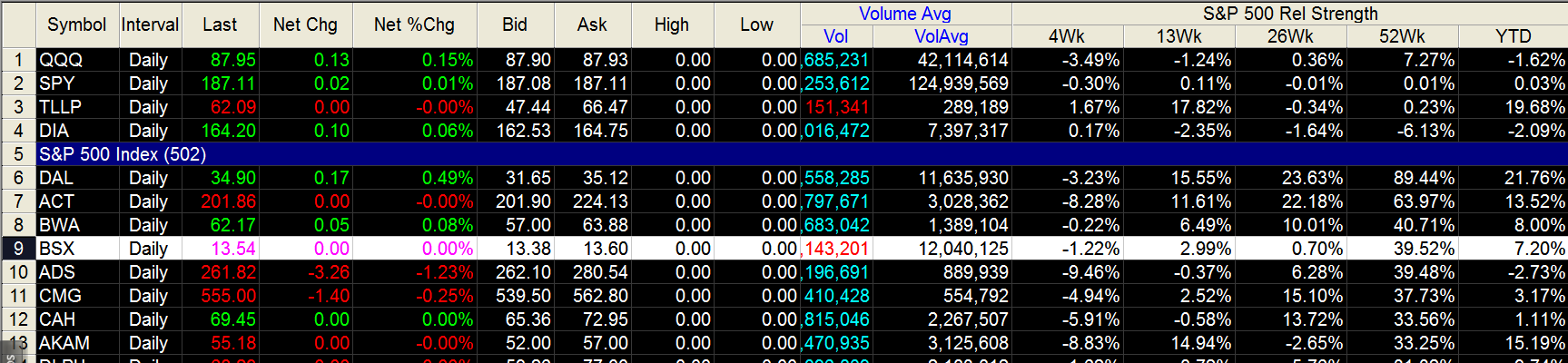Click the 4Wk column header

click(x=1067, y=36)
